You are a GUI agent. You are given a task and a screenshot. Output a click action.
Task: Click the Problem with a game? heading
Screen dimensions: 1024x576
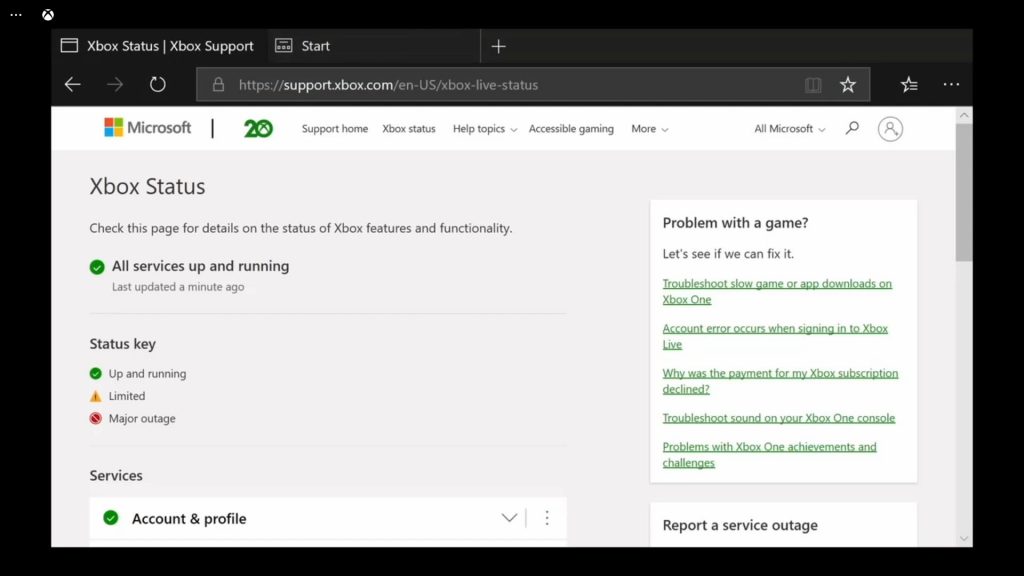(x=735, y=223)
